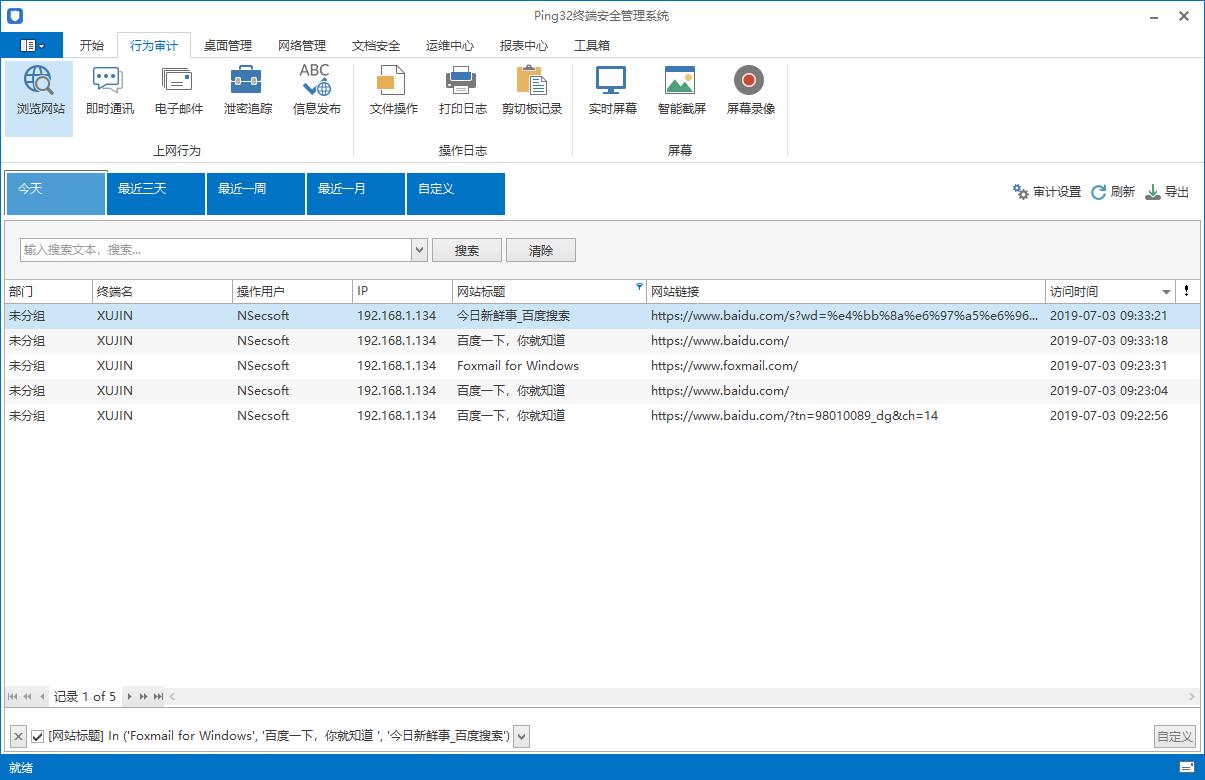Viewport: 1205px width, 780px height.
Task: Open the 打印日志 print log
Action: click(462, 91)
